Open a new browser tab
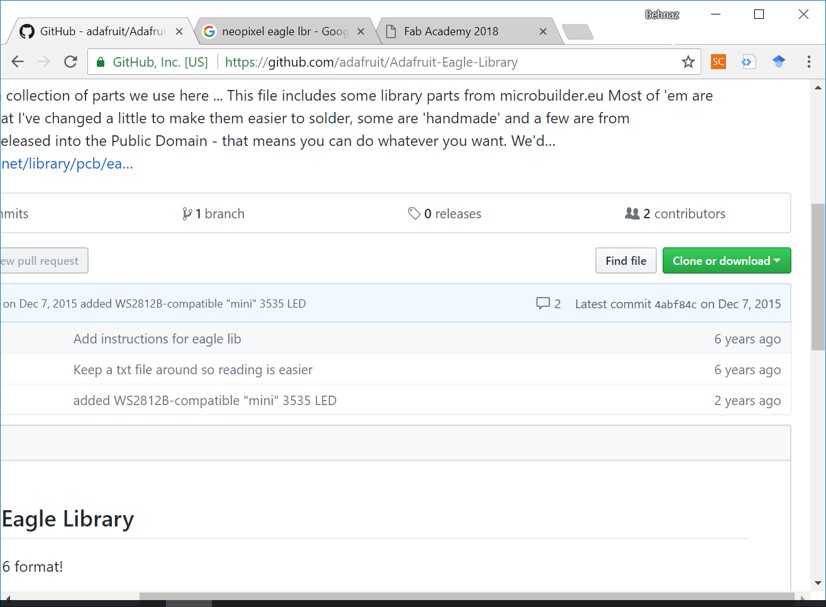Screen dimensions: 826x607 tap(578, 32)
